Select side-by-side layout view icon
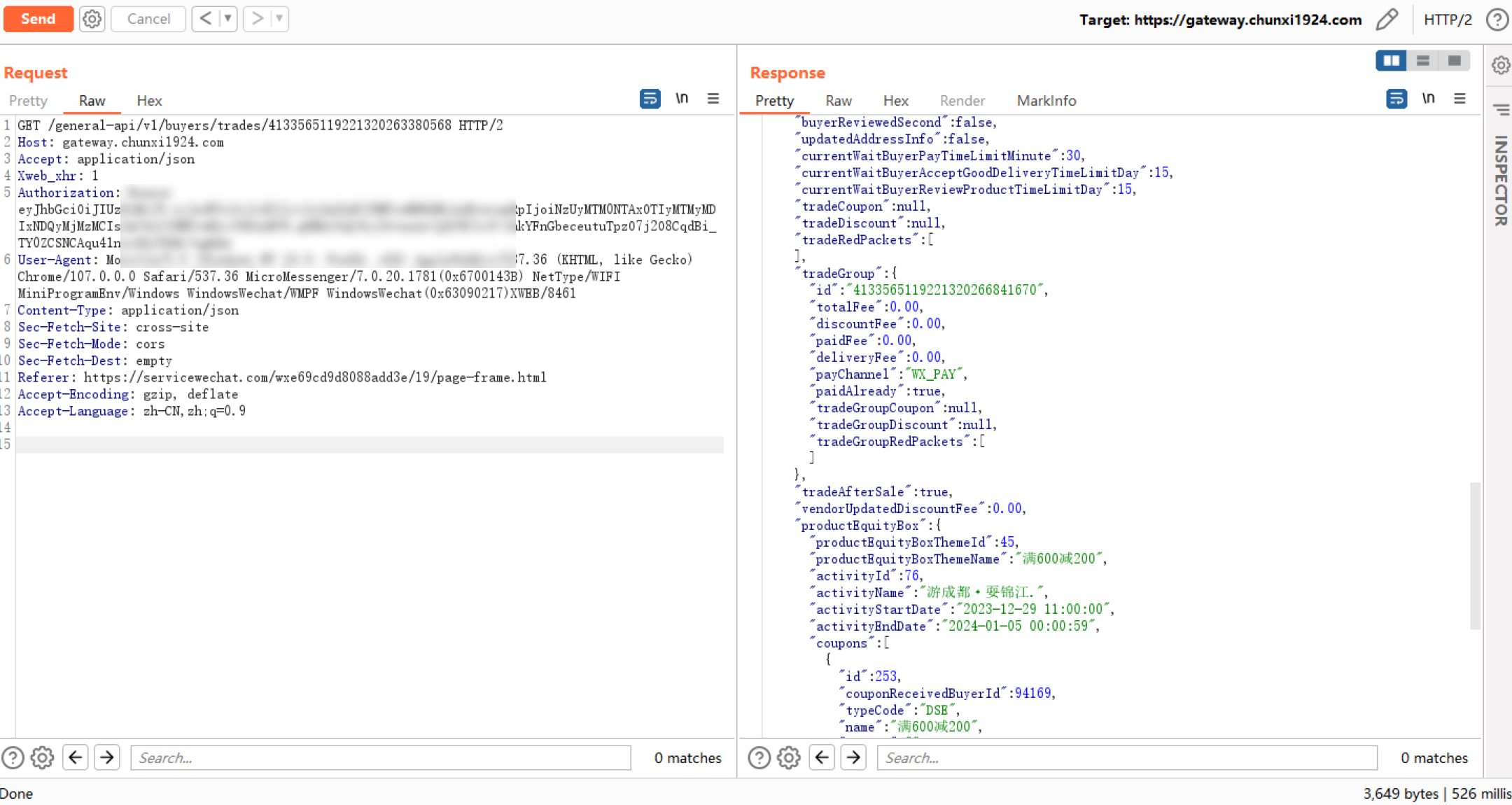Image resolution: width=1512 pixels, height=805 pixels. pyautogui.click(x=1391, y=61)
